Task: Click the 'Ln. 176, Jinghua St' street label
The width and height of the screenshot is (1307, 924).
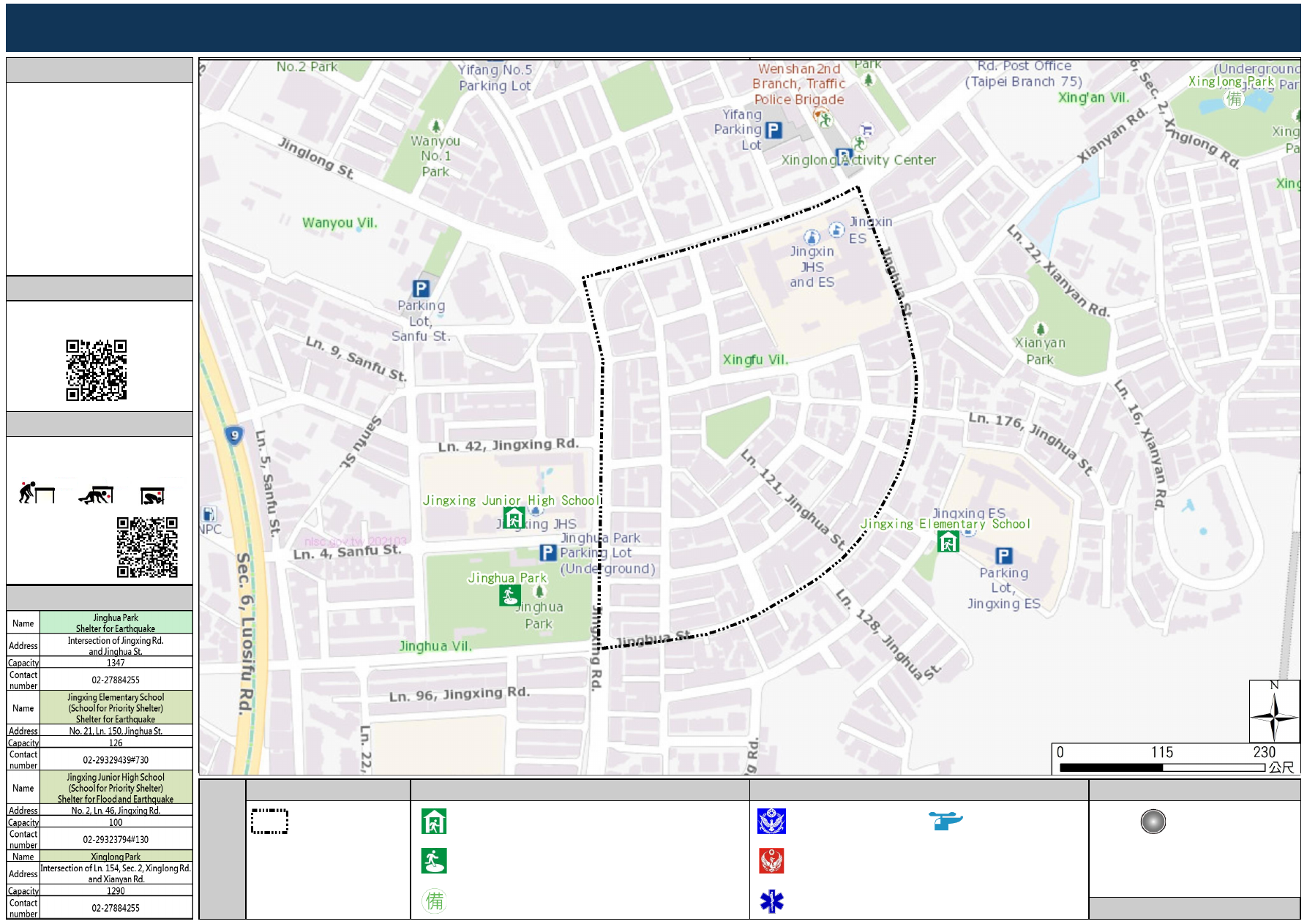Action: [x=1031, y=442]
